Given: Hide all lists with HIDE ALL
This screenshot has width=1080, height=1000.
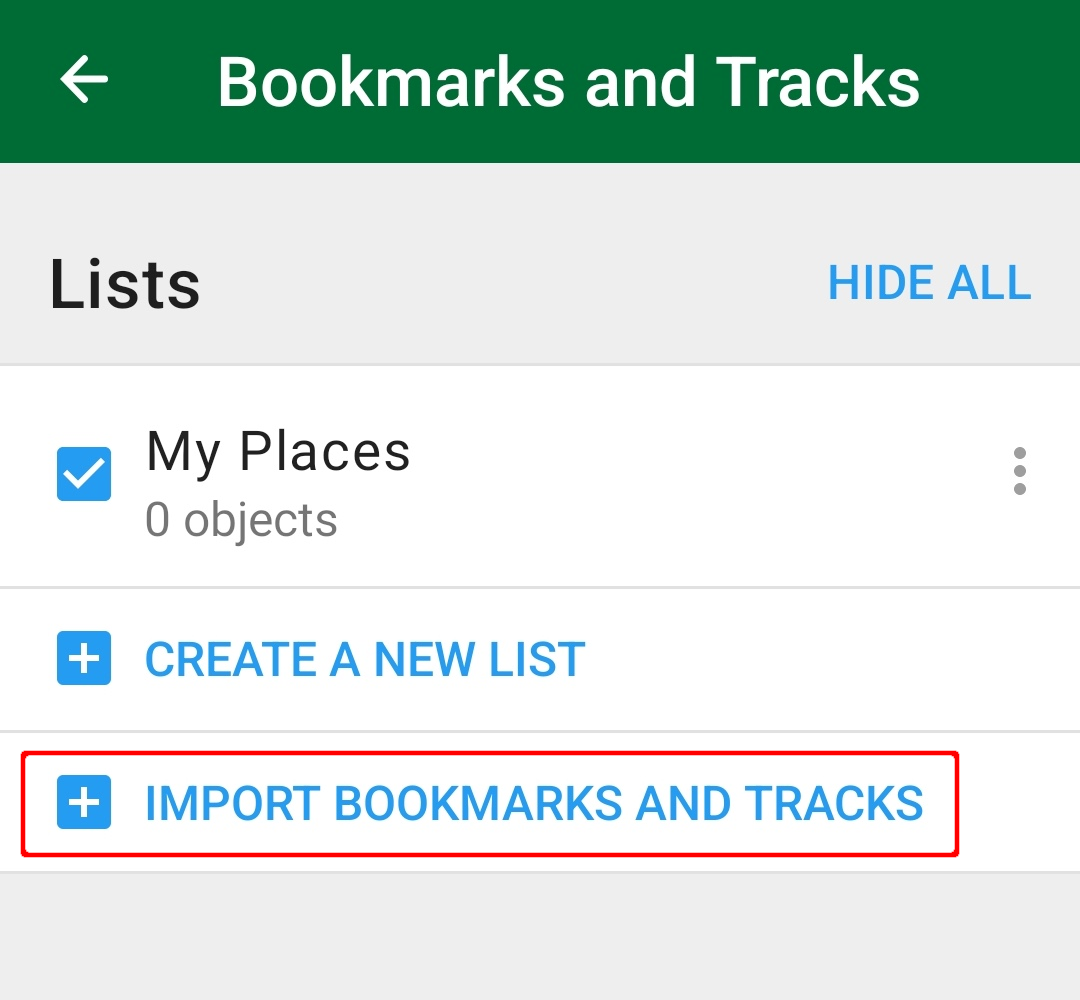Looking at the screenshot, I should click(929, 283).
